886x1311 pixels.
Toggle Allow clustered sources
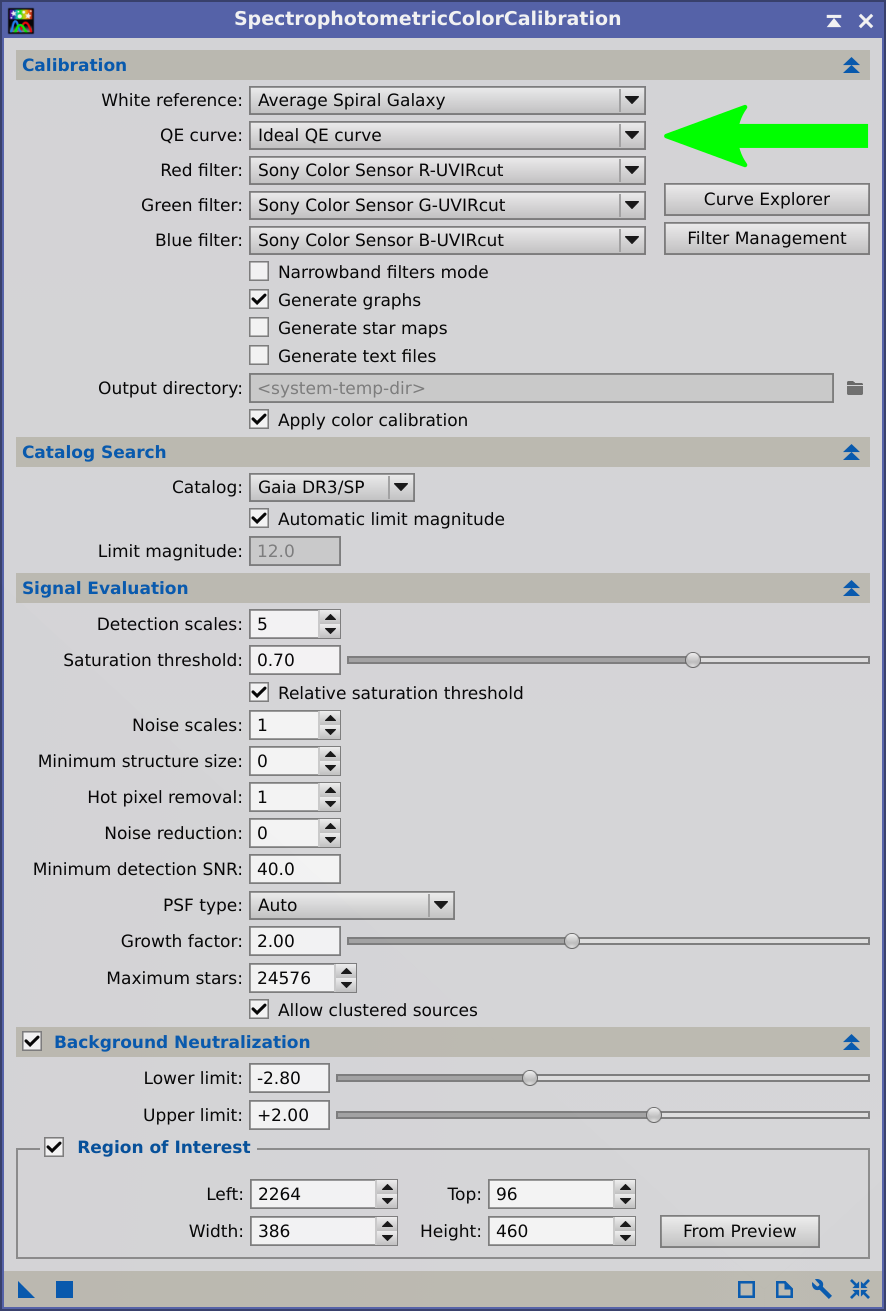(x=259, y=1010)
